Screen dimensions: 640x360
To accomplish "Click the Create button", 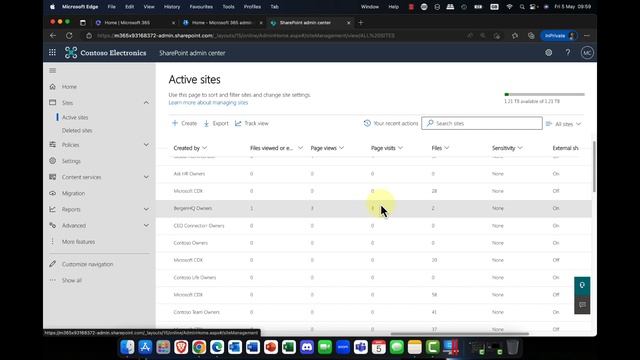I will (x=184, y=123).
